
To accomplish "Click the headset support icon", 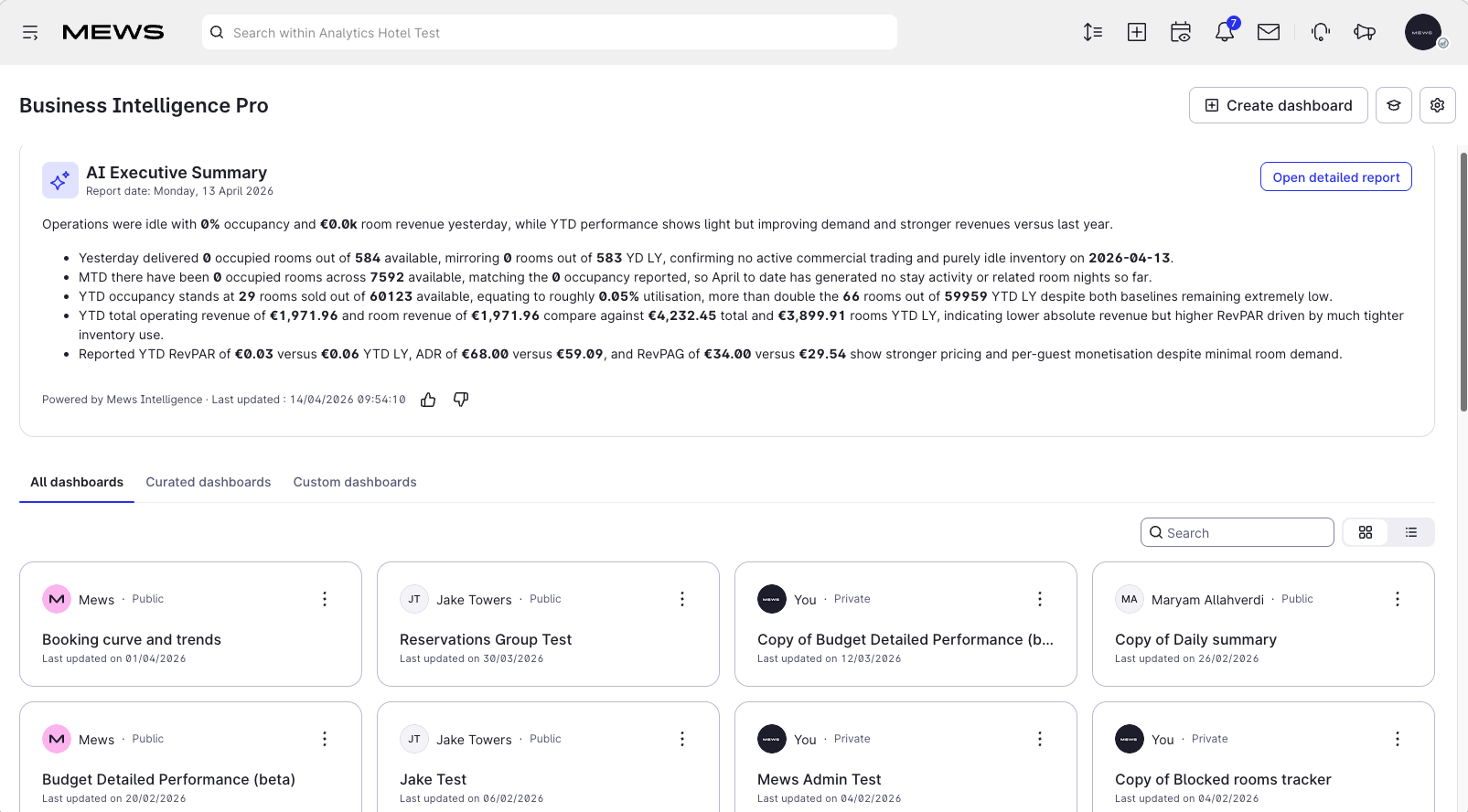I will click(1321, 33).
